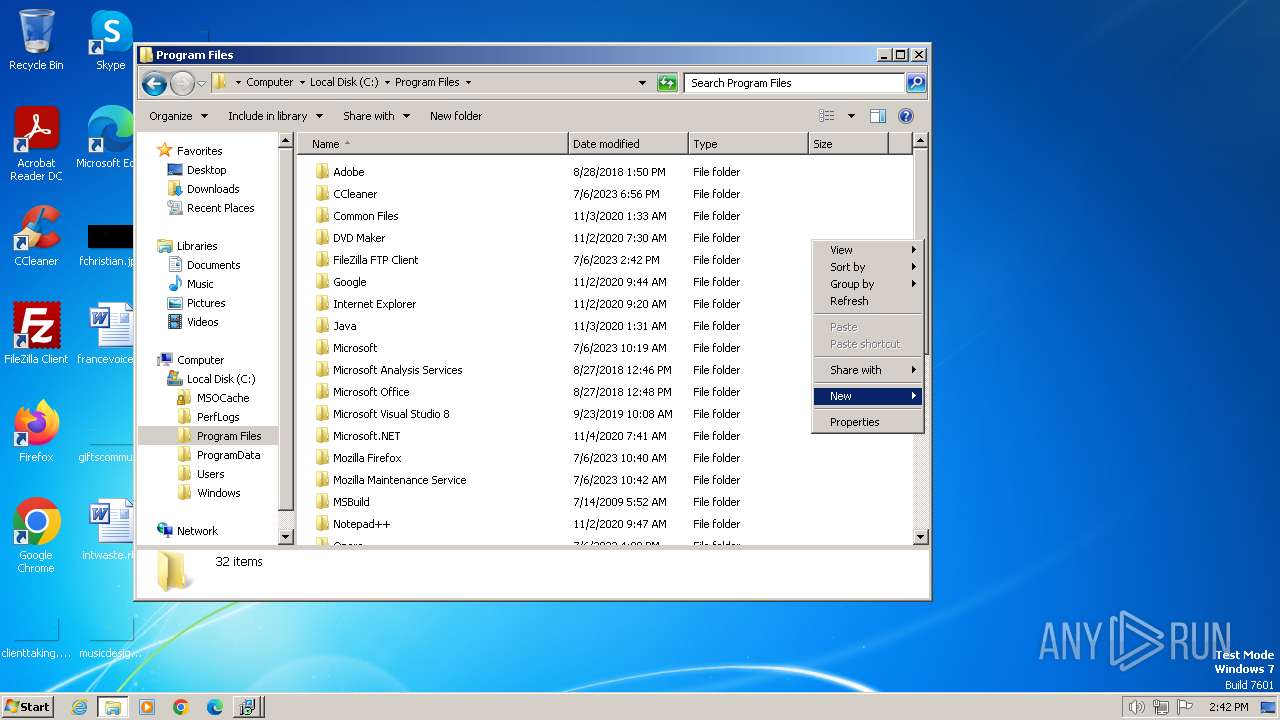Viewport: 1280px width, 720px height.
Task: Select the Common Files folder
Action: pos(365,216)
